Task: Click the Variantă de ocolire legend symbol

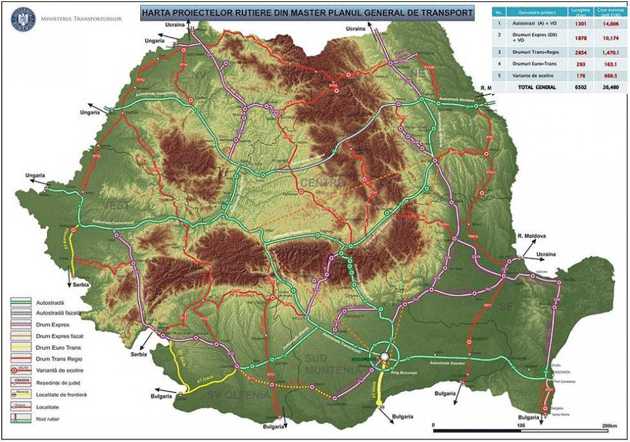Action: (22, 370)
